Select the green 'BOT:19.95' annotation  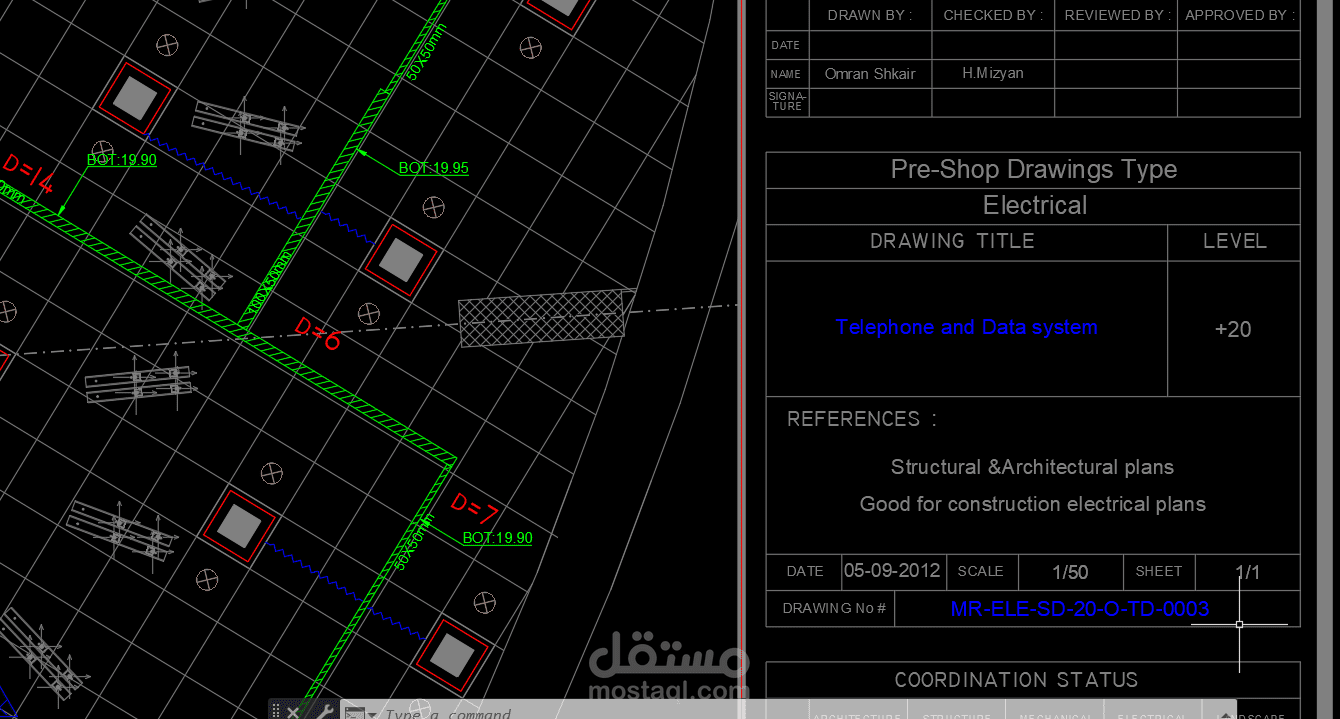[433, 168]
